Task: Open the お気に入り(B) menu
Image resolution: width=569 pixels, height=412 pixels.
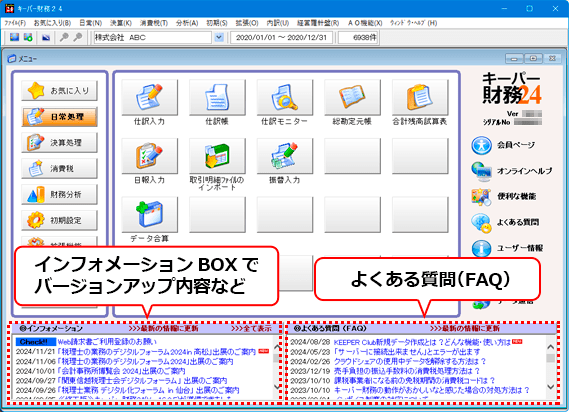Action: click(x=52, y=23)
